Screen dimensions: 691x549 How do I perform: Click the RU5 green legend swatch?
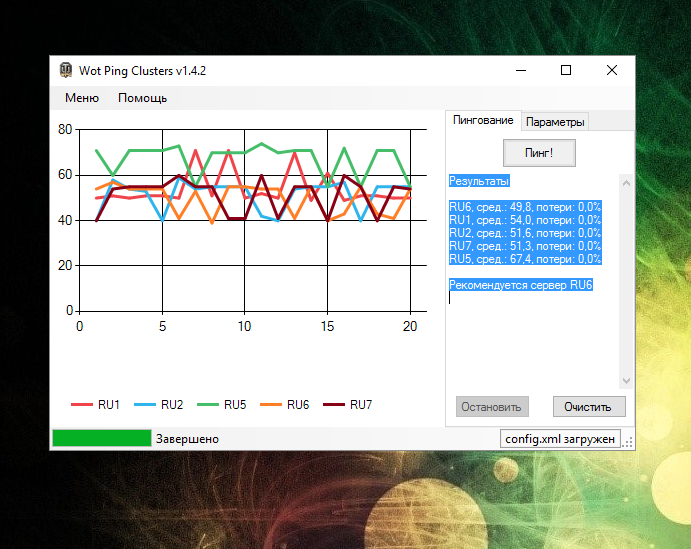click(208, 405)
